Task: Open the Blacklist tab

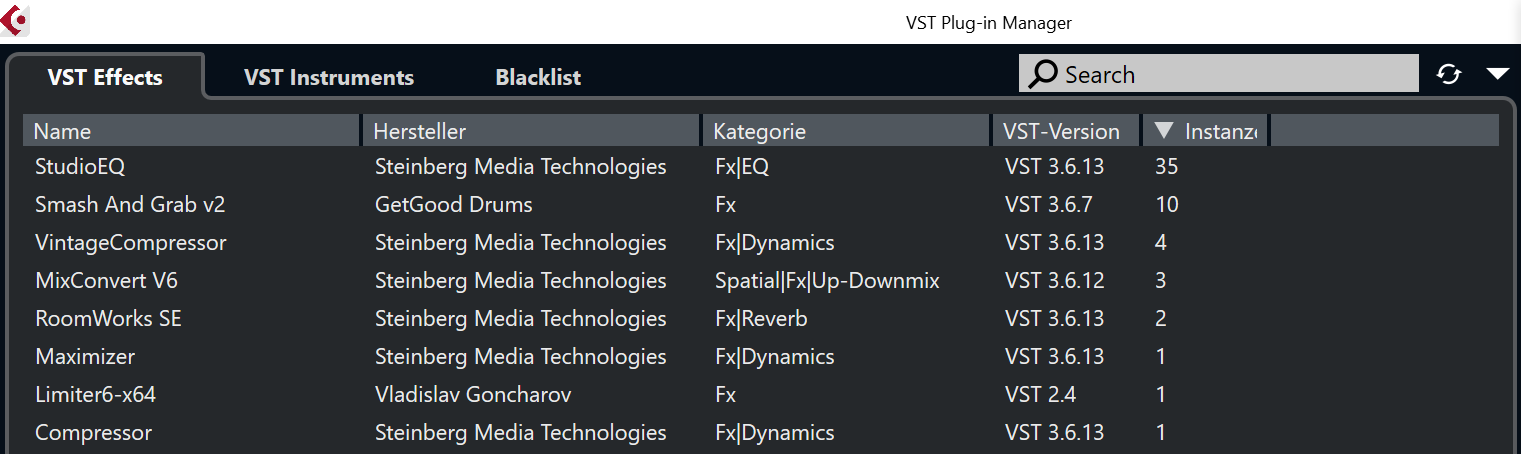Action: tap(538, 77)
